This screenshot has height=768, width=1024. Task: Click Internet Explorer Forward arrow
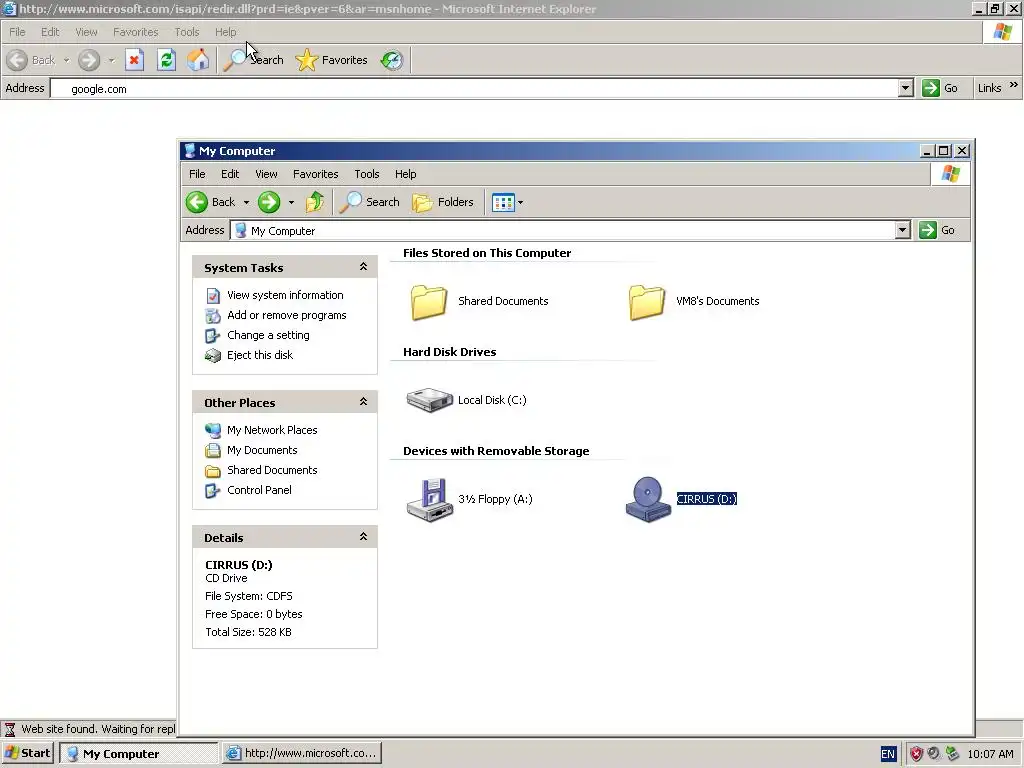coord(89,60)
